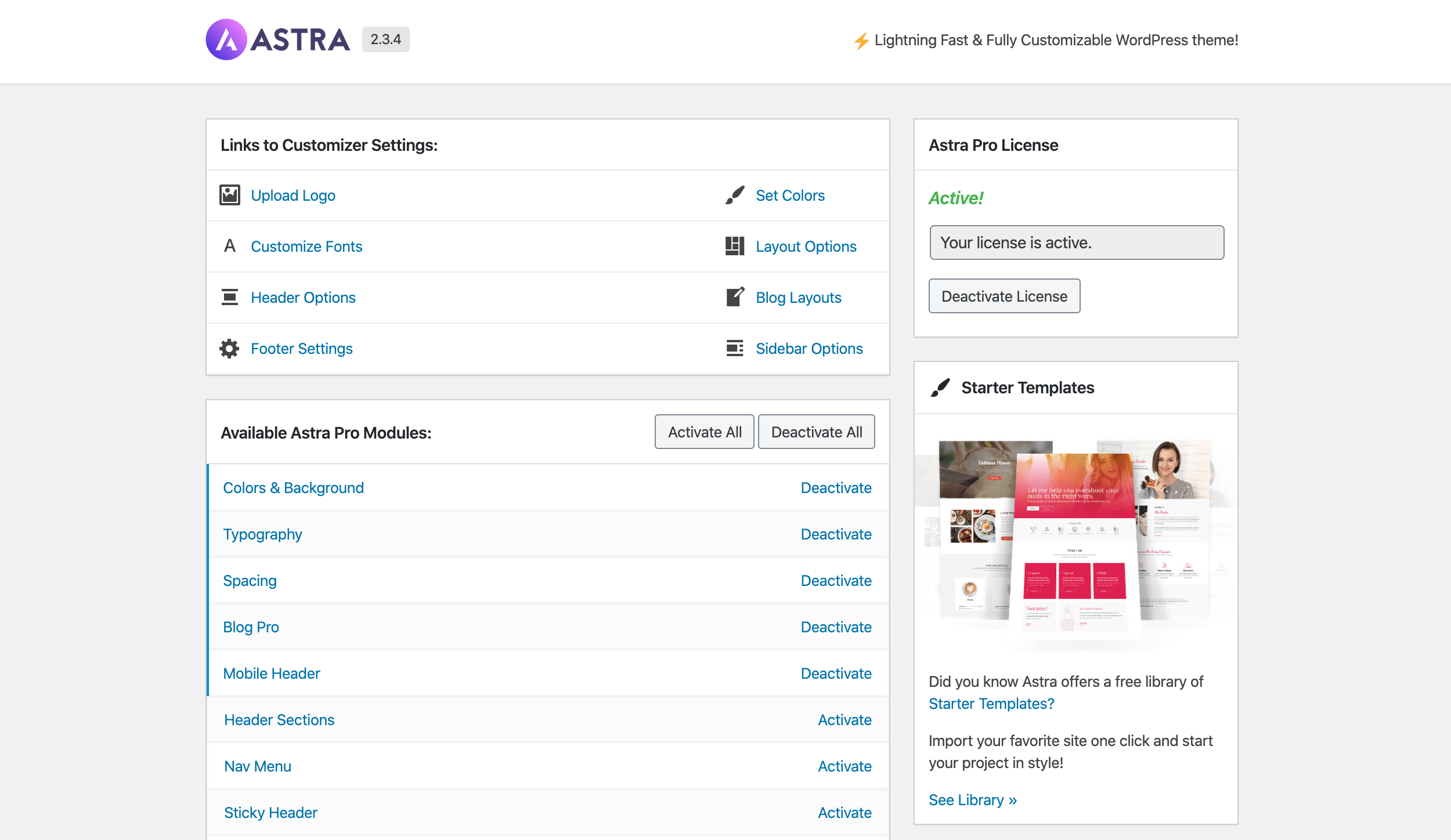The height and width of the screenshot is (840, 1451).
Task: Click the Layout Options grid icon
Action: [x=735, y=246]
